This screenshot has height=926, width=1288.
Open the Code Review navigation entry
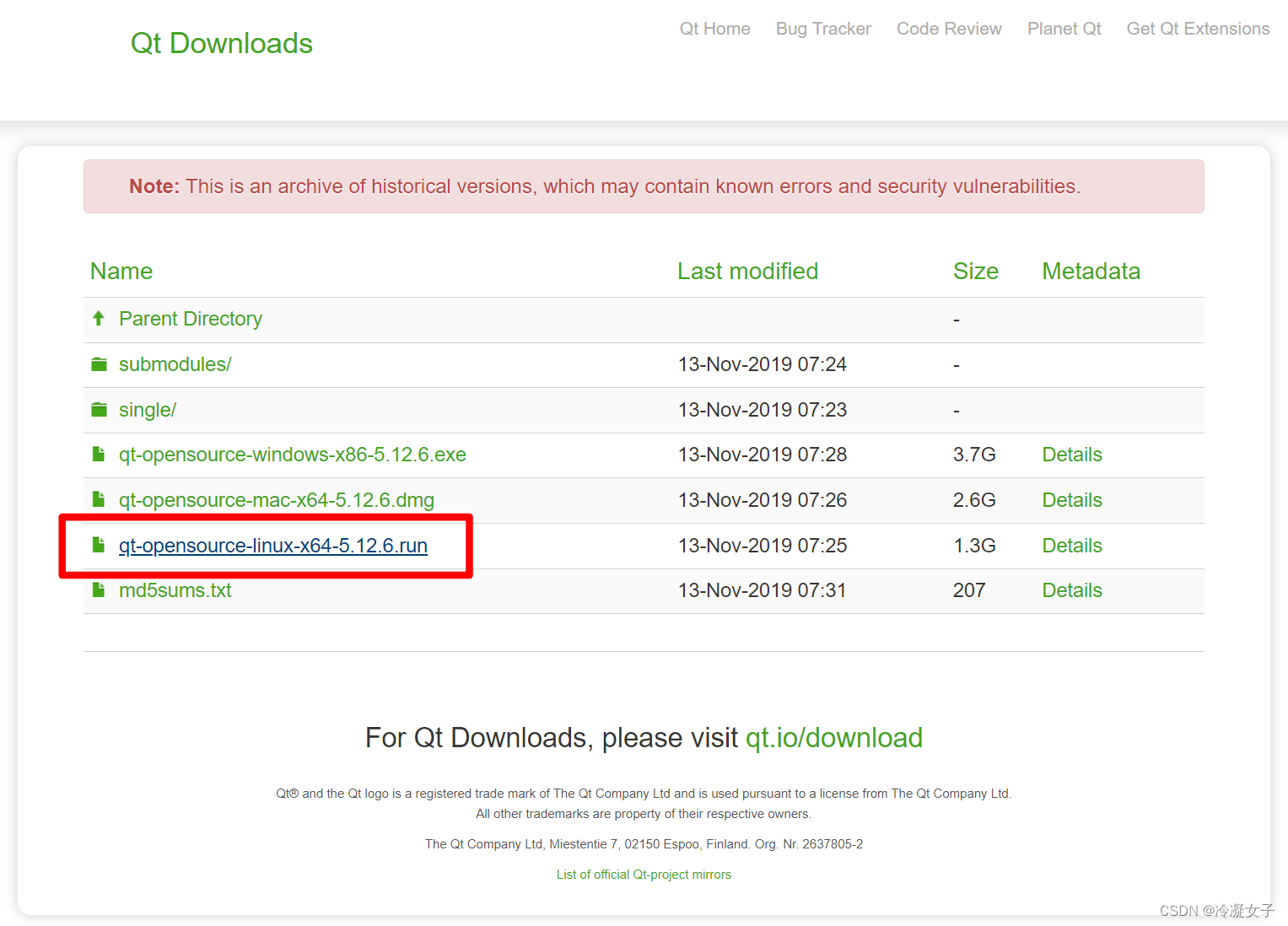pos(948,28)
